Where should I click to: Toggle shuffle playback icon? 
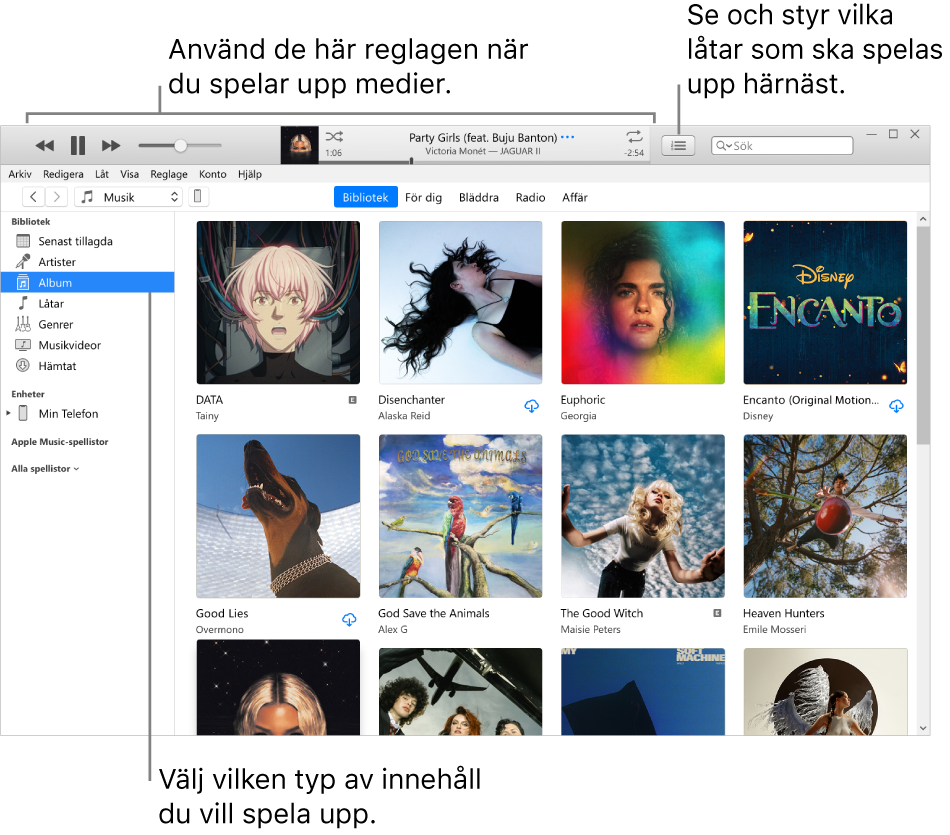[334, 136]
